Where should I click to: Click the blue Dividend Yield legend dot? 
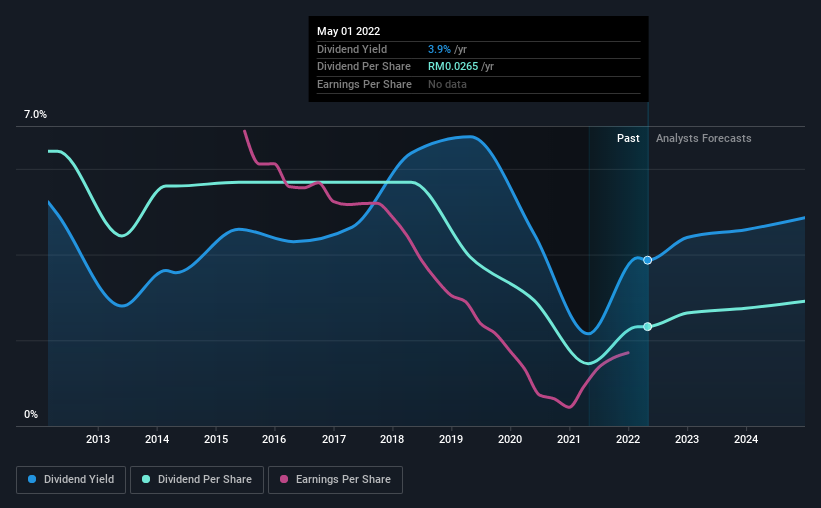(x=32, y=479)
